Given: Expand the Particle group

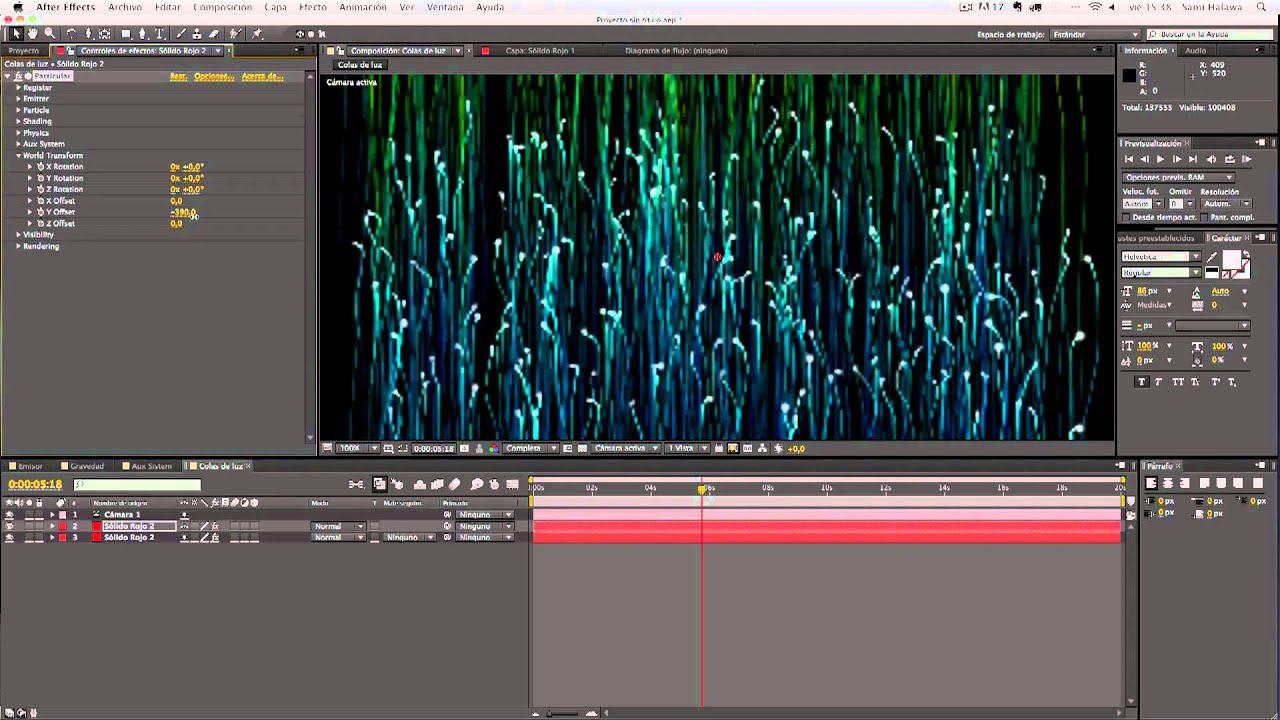Looking at the screenshot, I should tap(18, 110).
